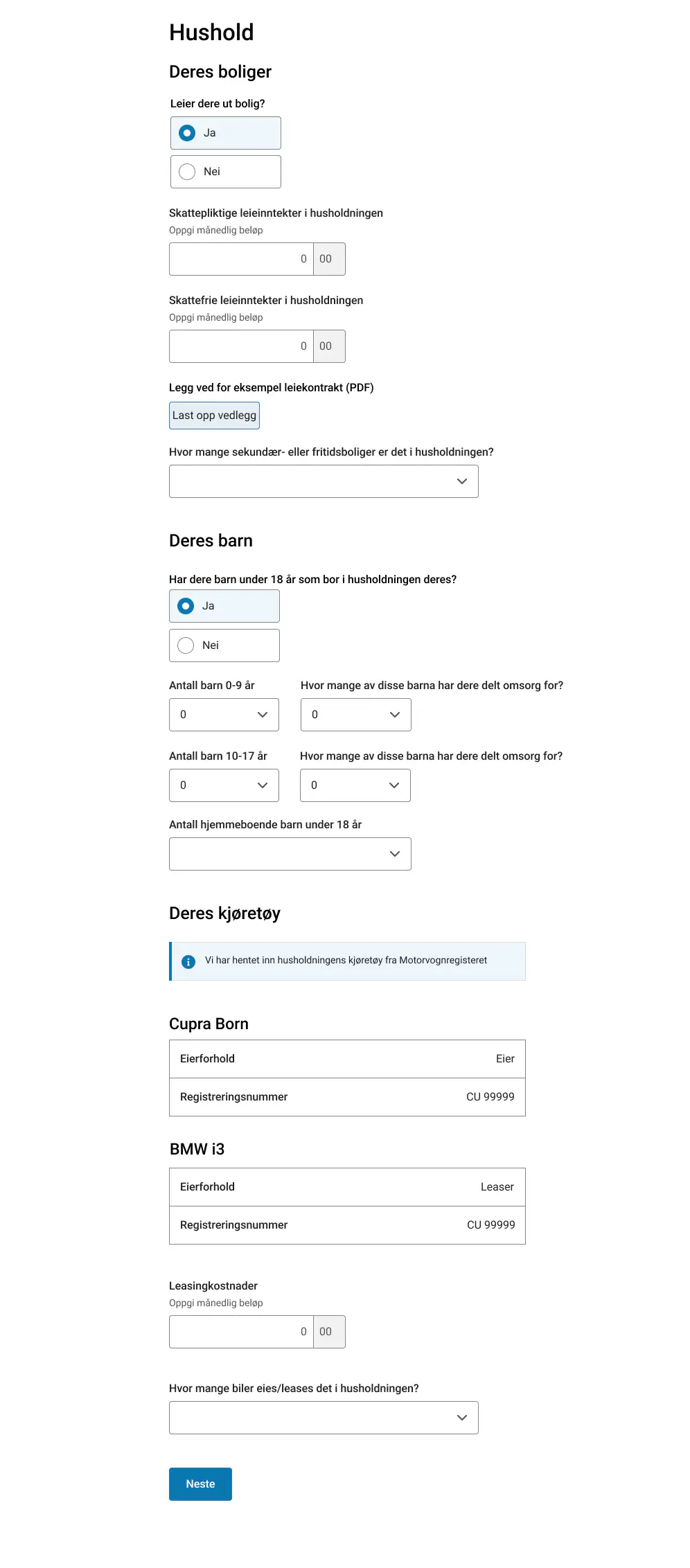Focus the Skattepliktige leieinntekter amount field

click(x=241, y=259)
